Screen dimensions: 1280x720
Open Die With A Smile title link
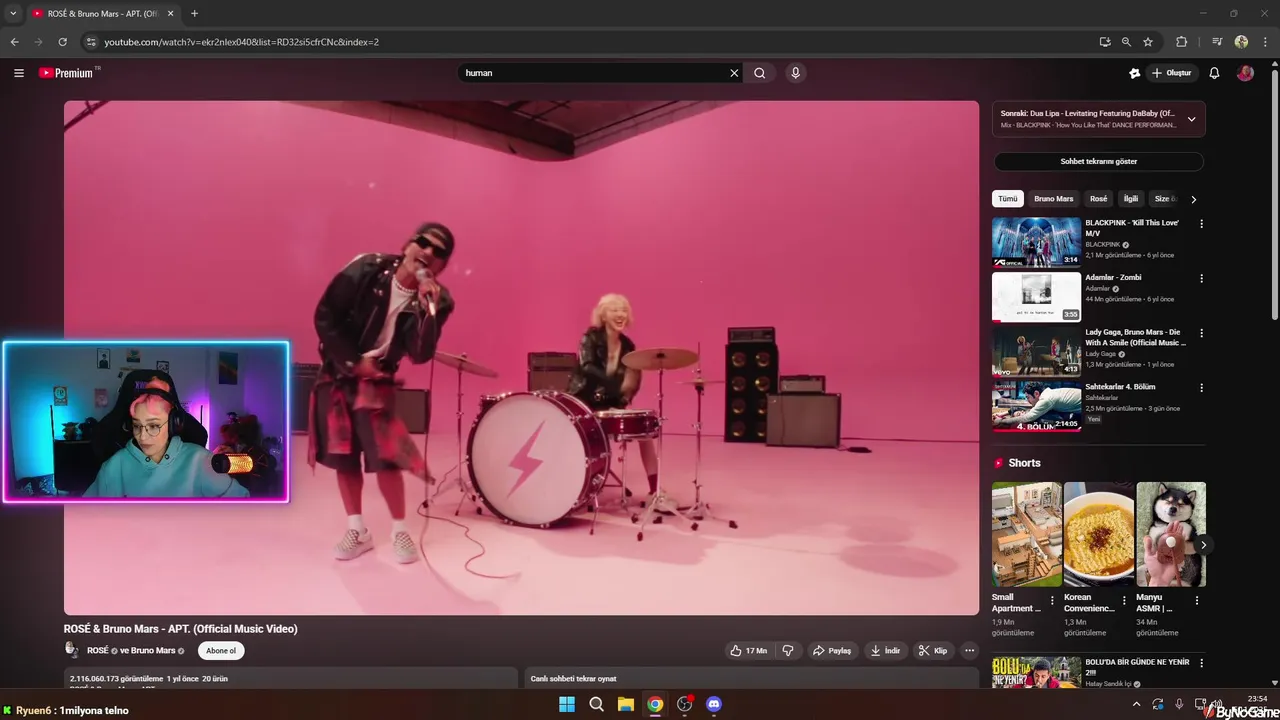click(x=1136, y=337)
